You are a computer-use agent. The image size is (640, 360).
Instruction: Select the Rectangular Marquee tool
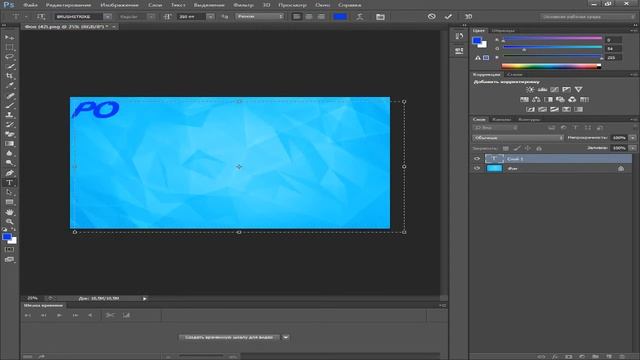(9, 47)
